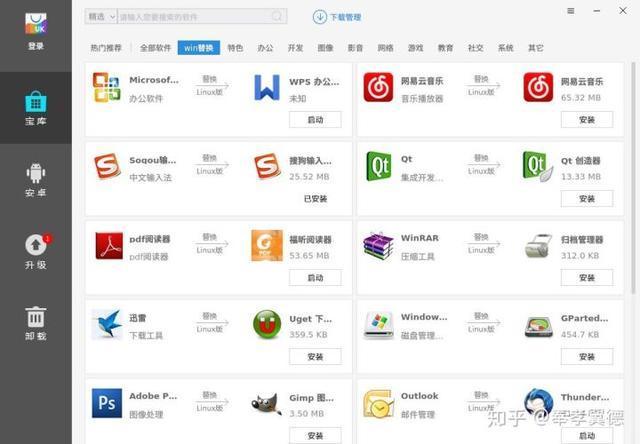Image resolution: width=640 pixels, height=444 pixels.
Task: Switch to the 图像 tab
Action: (x=325, y=48)
